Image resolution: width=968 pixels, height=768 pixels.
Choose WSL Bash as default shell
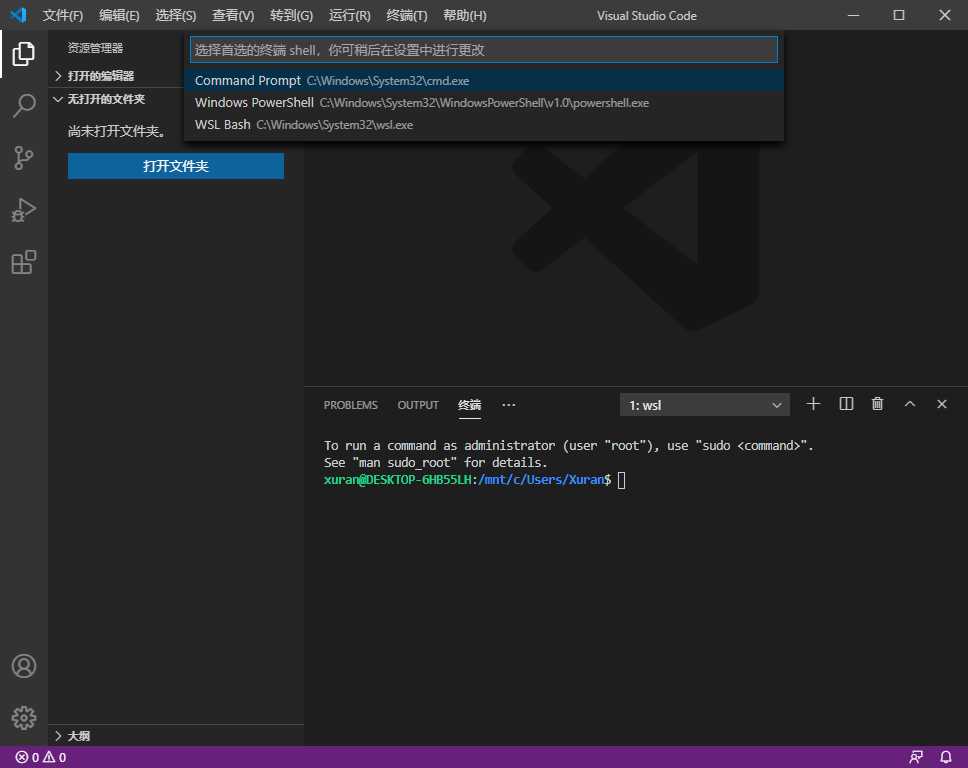pyautogui.click(x=484, y=125)
